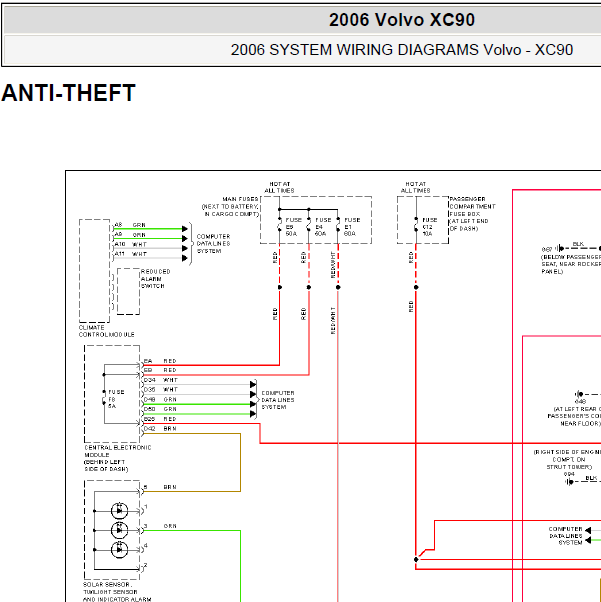Click the 'REDUCED ALARM SWITCH' label
The width and height of the screenshot is (601, 602).
[x=156, y=279]
